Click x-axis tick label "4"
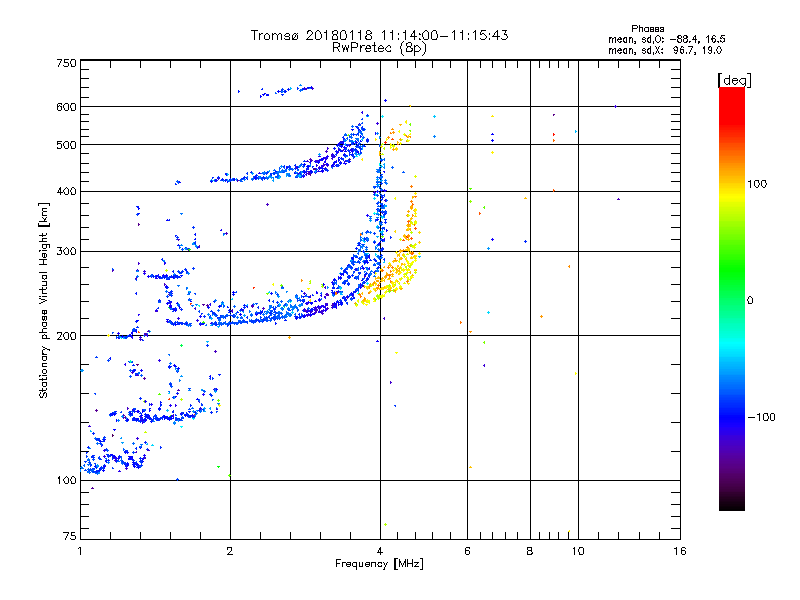This screenshot has width=800, height=600. coord(380,551)
